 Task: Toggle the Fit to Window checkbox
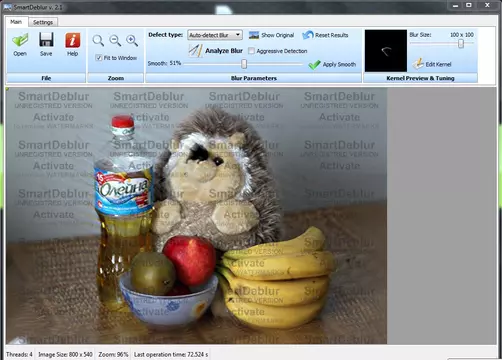click(x=98, y=58)
